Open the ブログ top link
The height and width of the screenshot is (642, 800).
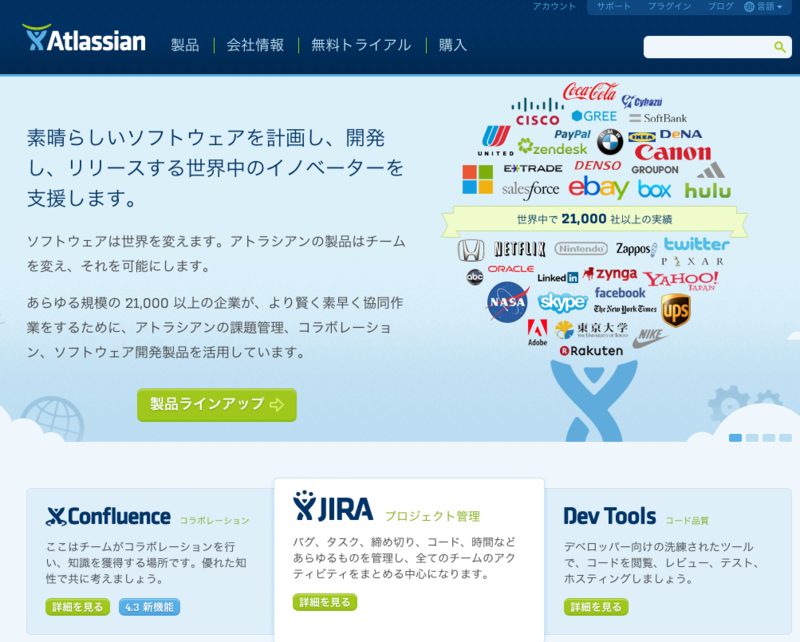coord(720,7)
